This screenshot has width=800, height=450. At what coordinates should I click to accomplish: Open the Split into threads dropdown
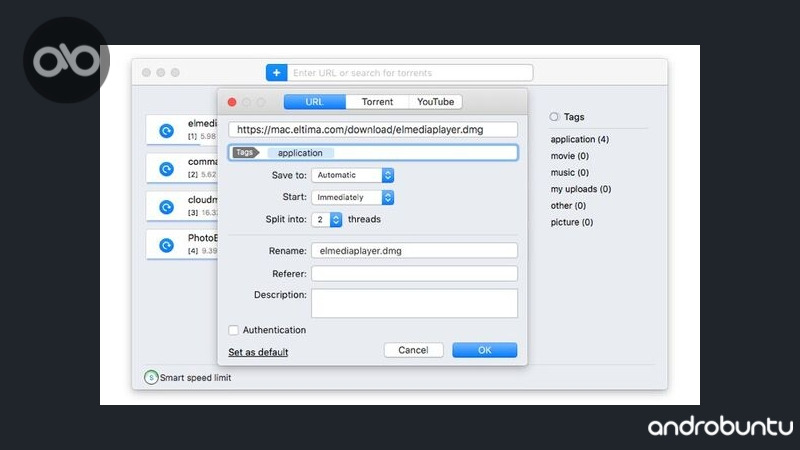click(327, 219)
